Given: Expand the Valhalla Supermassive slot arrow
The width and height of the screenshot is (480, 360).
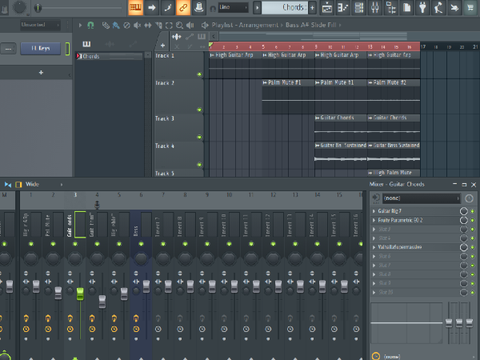Looking at the screenshot, I should [374, 247].
